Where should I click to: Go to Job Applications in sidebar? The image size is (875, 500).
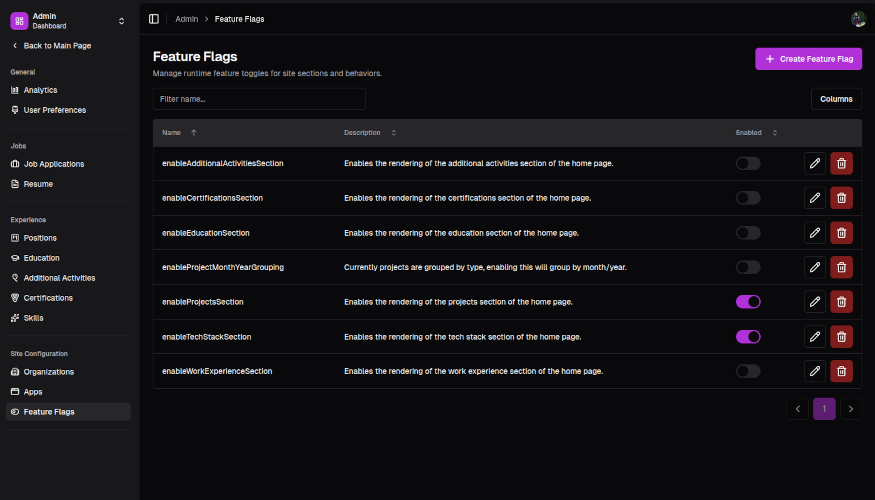point(54,164)
